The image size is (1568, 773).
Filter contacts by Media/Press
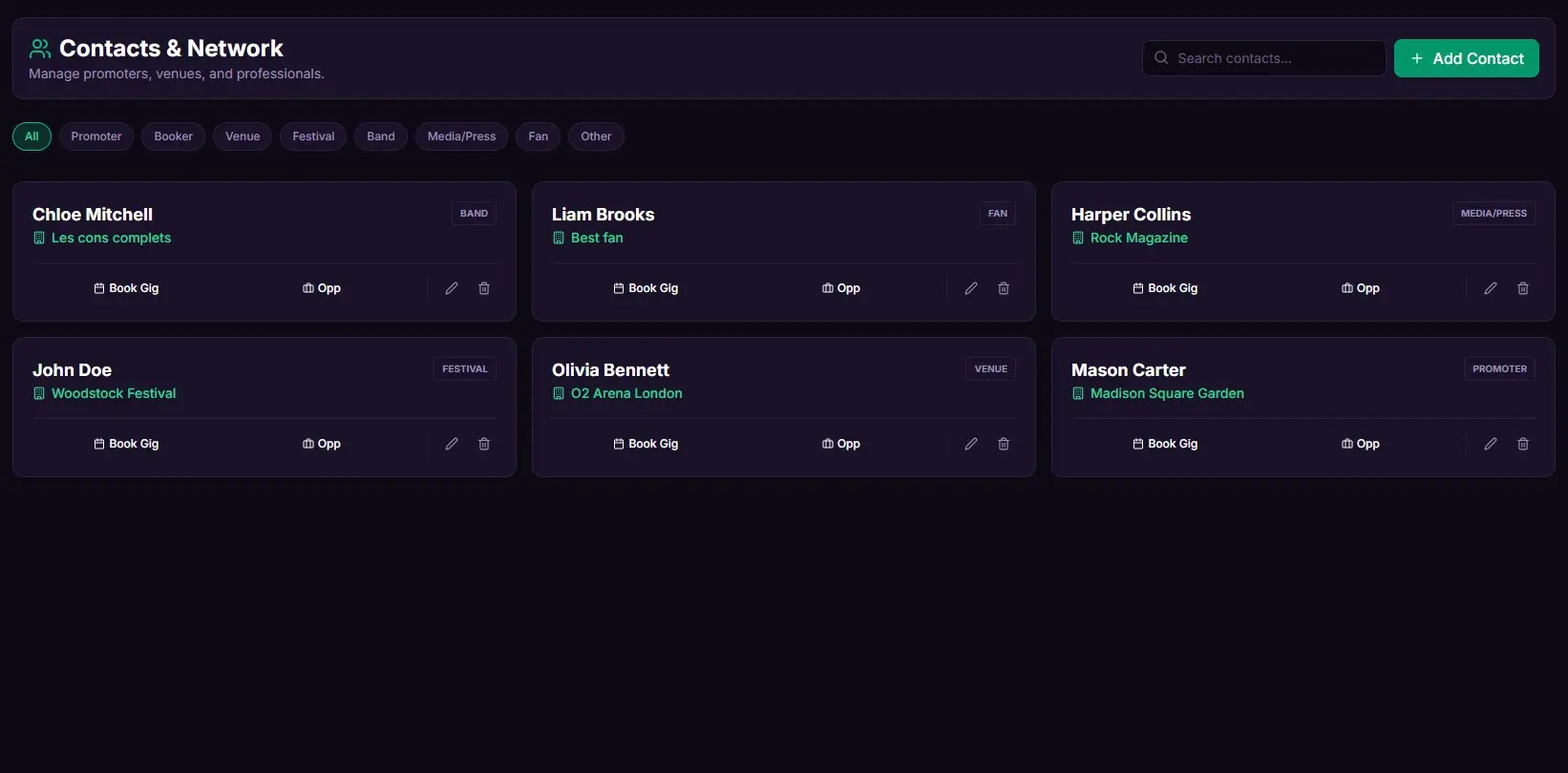(462, 136)
